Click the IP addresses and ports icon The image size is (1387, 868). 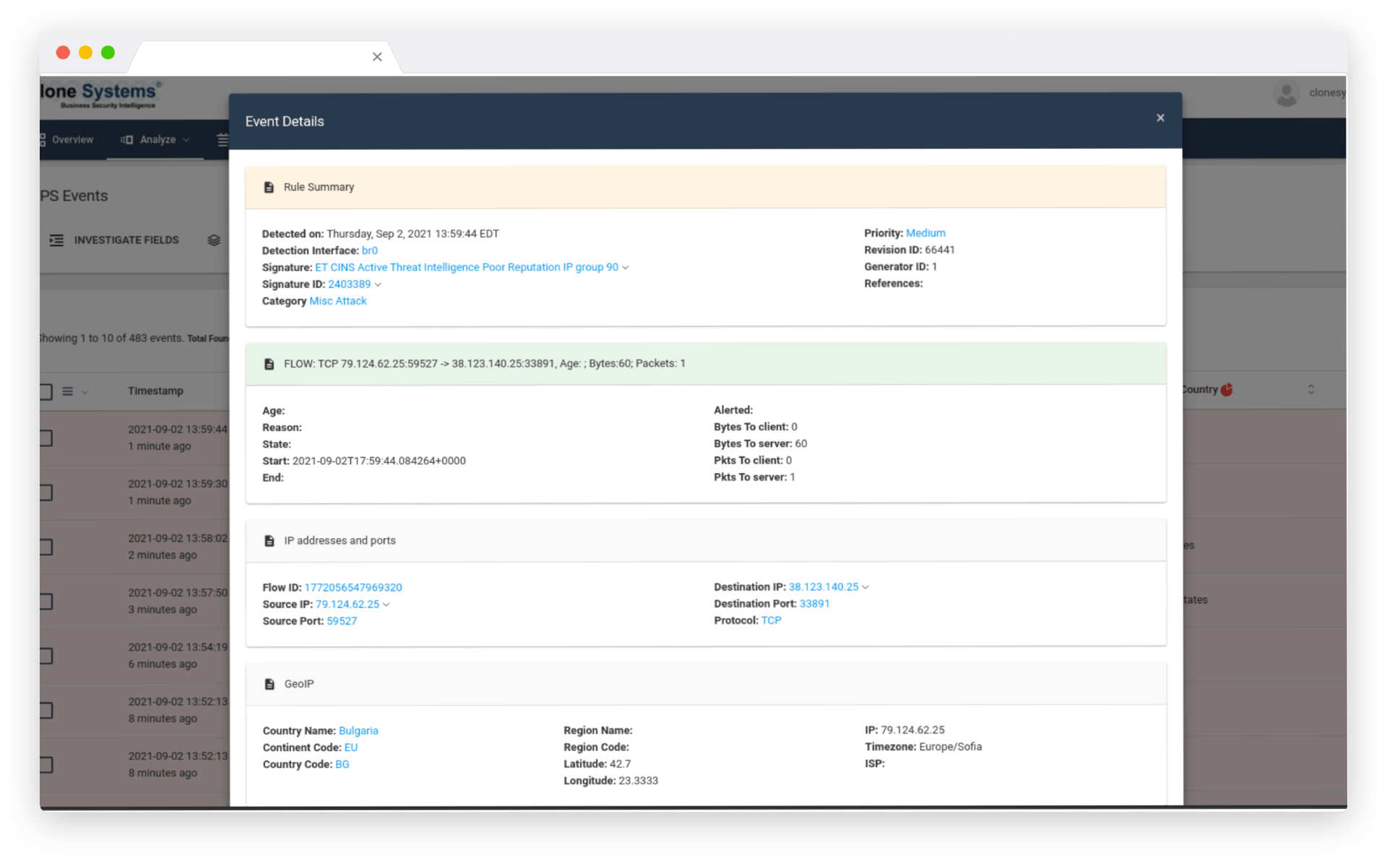[x=267, y=540]
